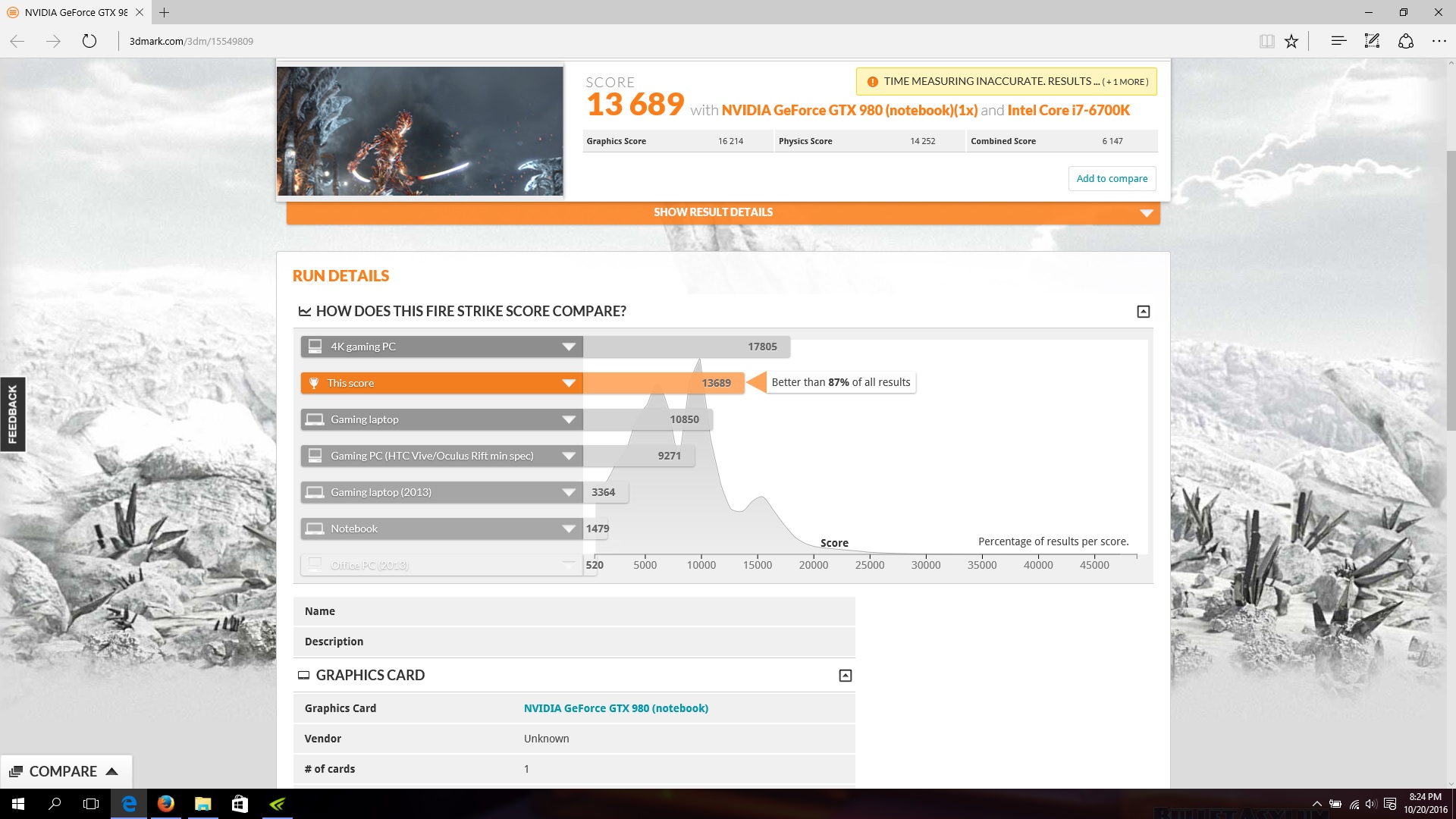Expand the Gaming laptop (2013) dropdown
The image size is (1456, 819).
[569, 492]
